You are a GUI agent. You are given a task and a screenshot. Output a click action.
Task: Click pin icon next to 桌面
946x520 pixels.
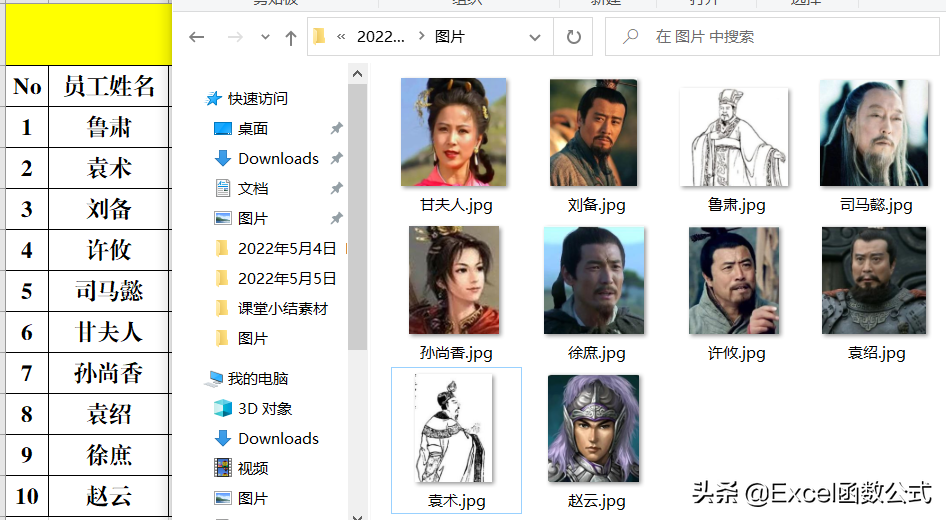coord(337,128)
